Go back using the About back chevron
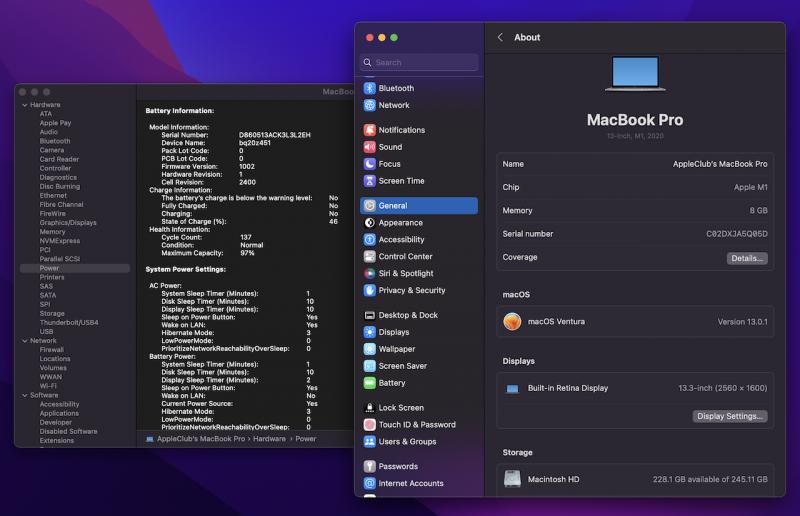800x516 pixels. 500,37
